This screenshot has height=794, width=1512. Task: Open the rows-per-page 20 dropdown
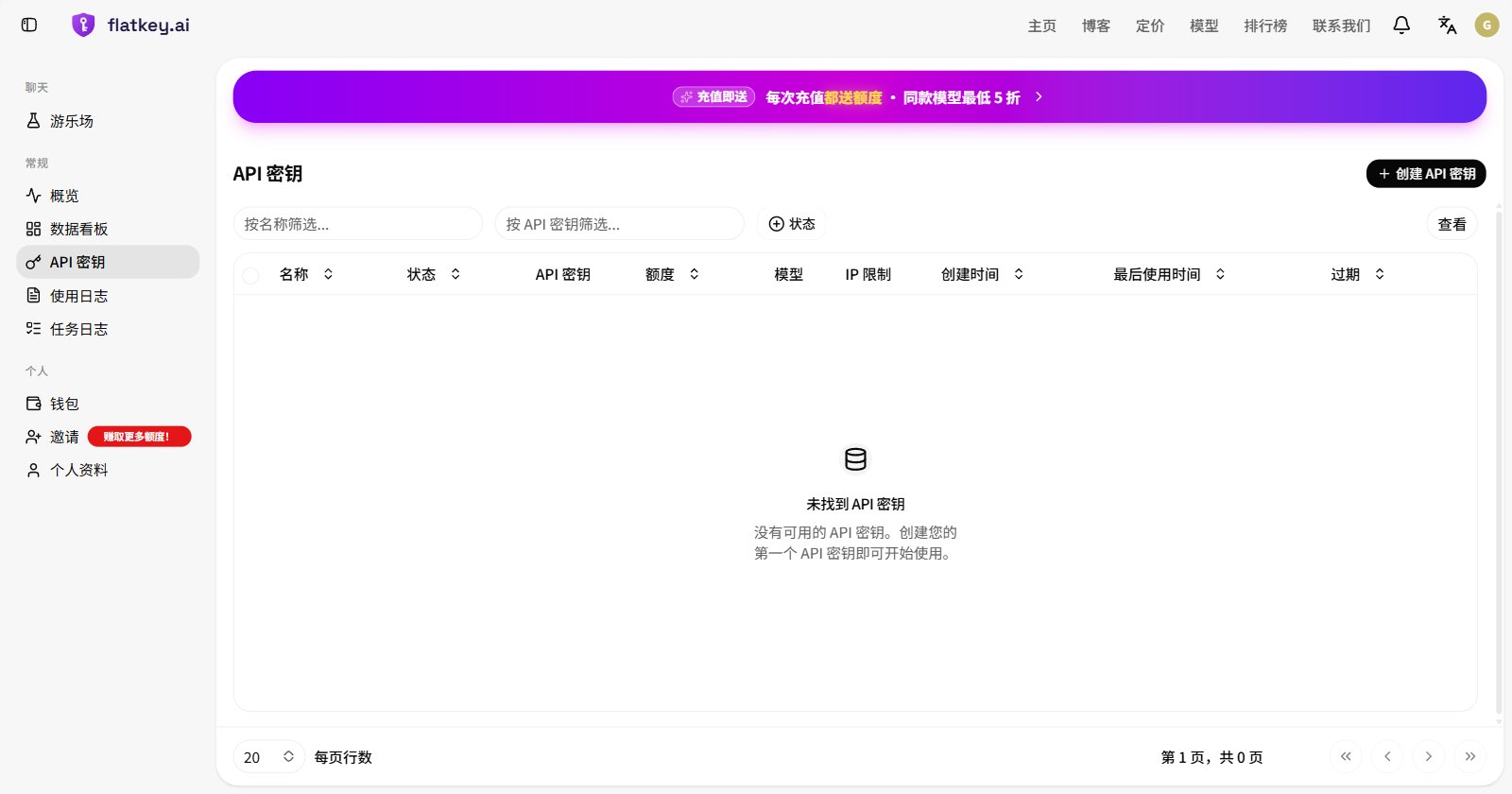tap(269, 757)
